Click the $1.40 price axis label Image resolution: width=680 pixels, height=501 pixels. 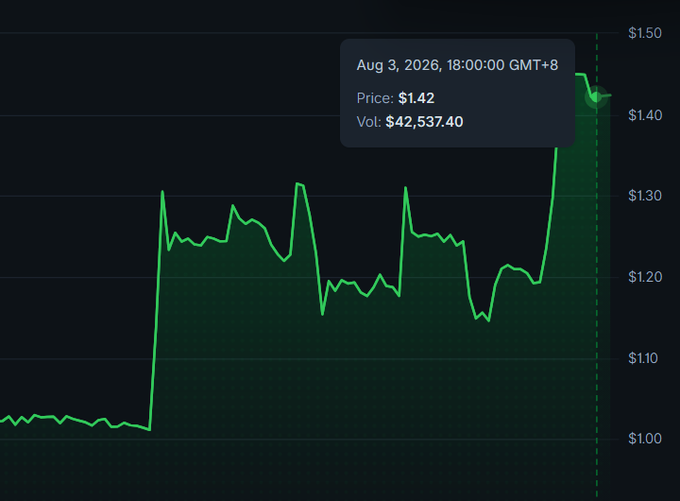pos(645,115)
